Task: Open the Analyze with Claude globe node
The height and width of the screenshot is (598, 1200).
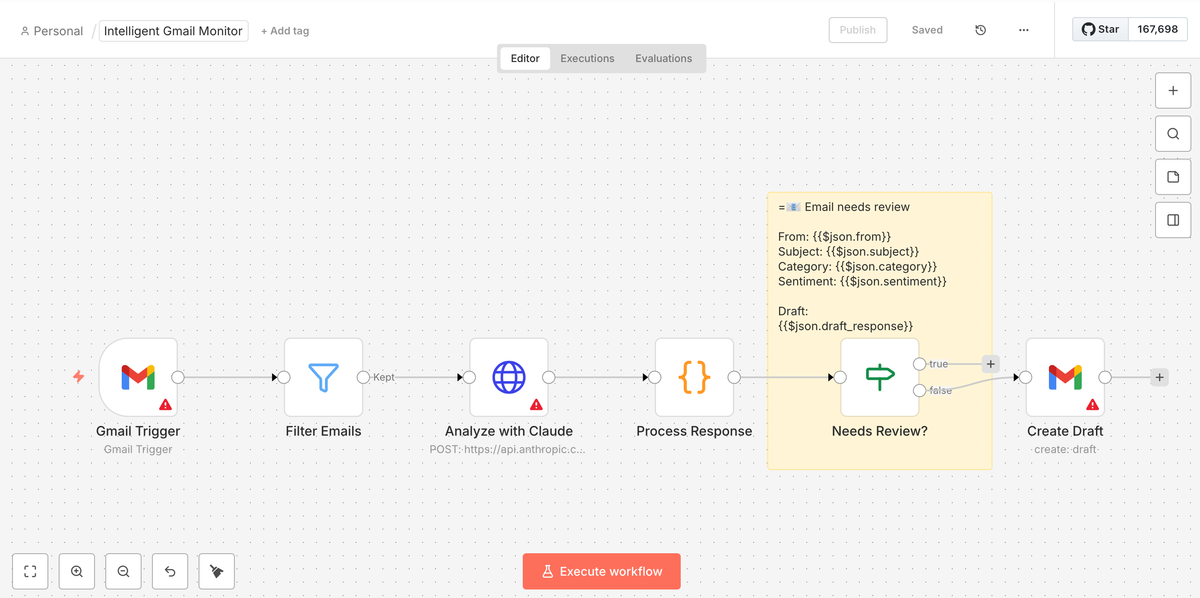Action: [x=509, y=377]
